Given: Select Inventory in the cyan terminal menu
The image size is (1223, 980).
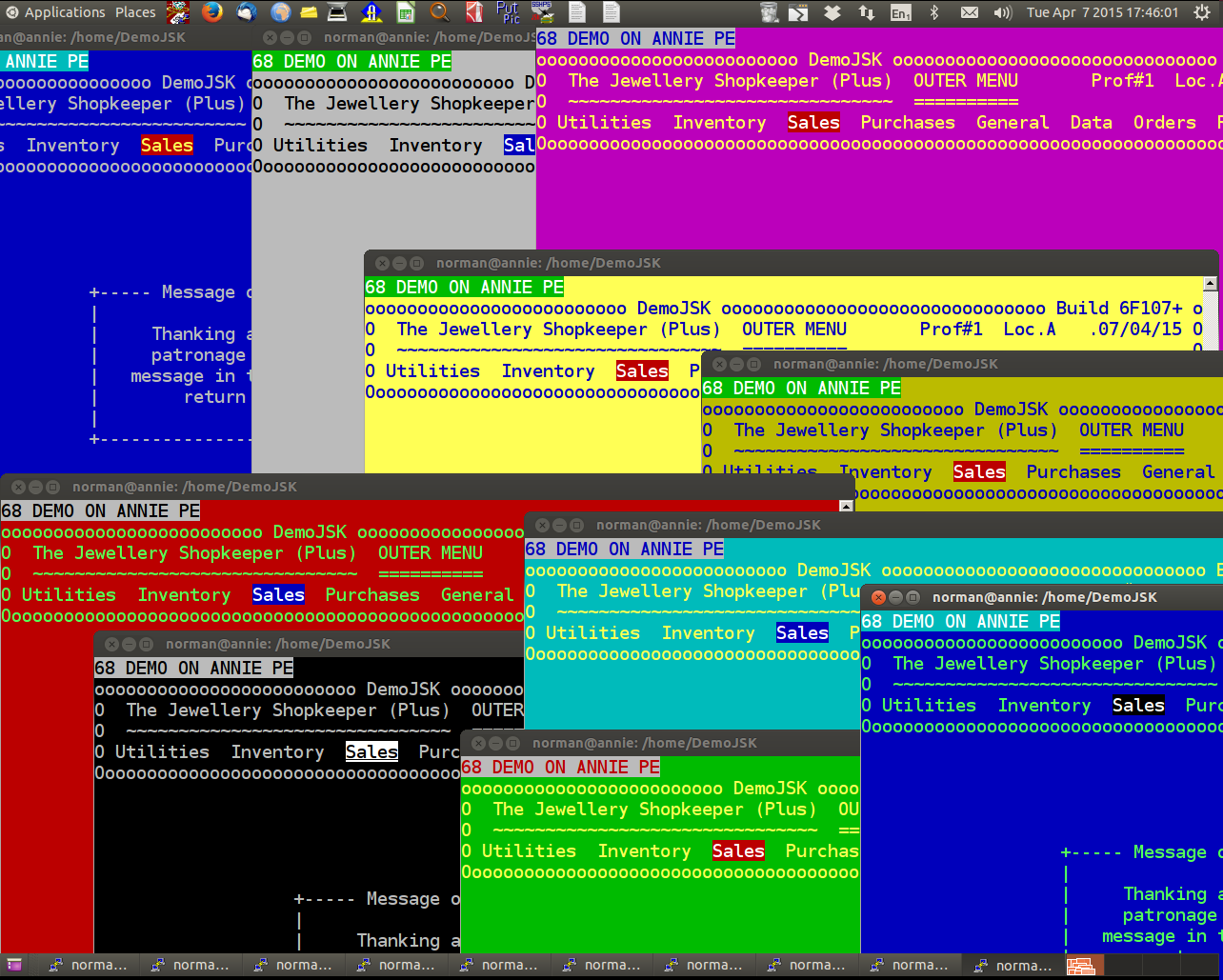Looking at the screenshot, I should tap(708, 632).
